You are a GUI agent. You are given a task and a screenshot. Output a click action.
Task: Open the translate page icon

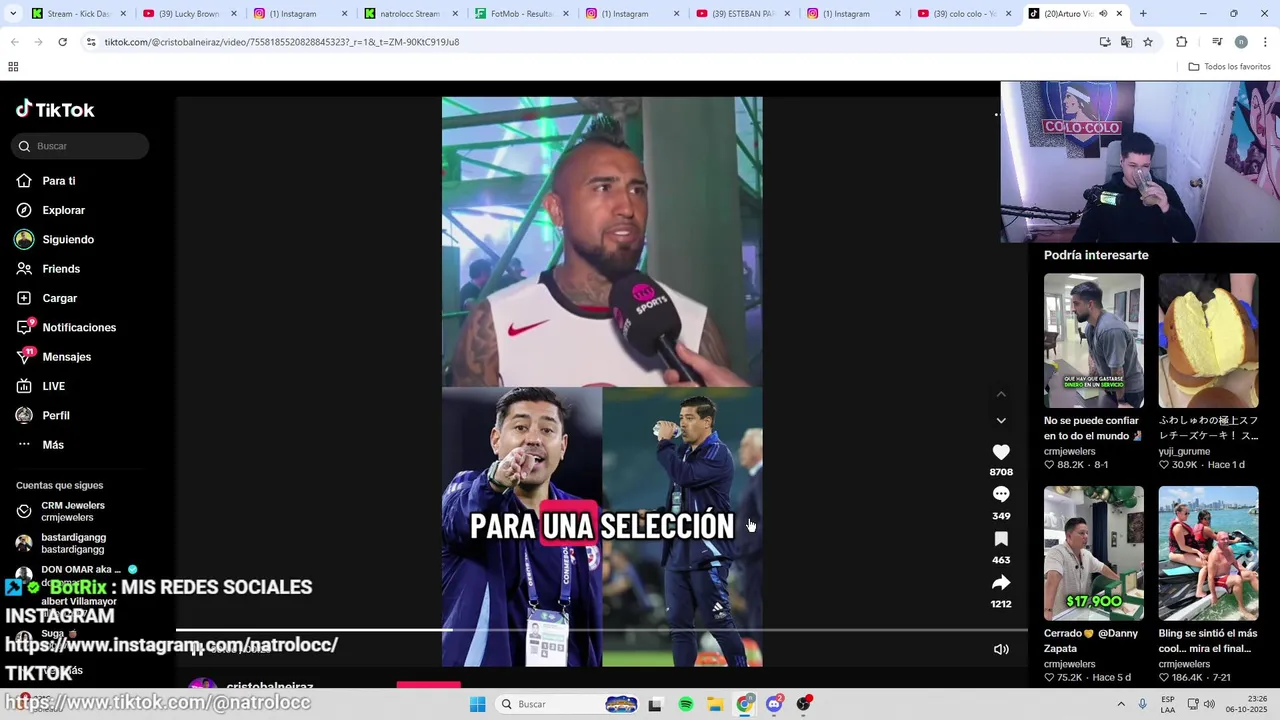pos(1126,42)
